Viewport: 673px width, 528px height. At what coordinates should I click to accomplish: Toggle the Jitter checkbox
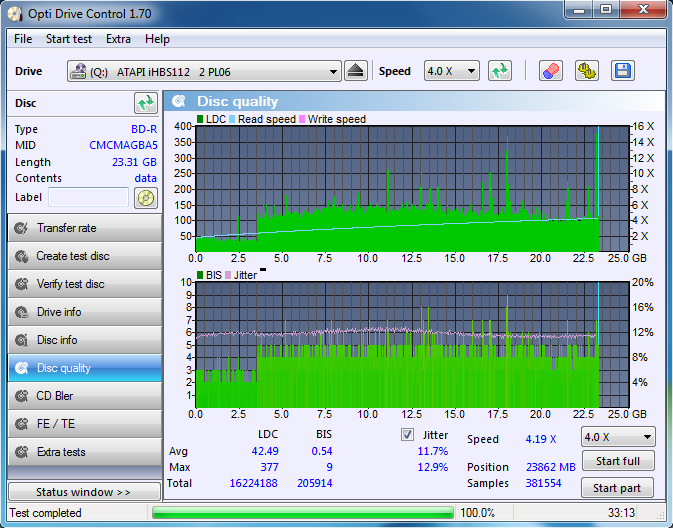[x=407, y=435]
